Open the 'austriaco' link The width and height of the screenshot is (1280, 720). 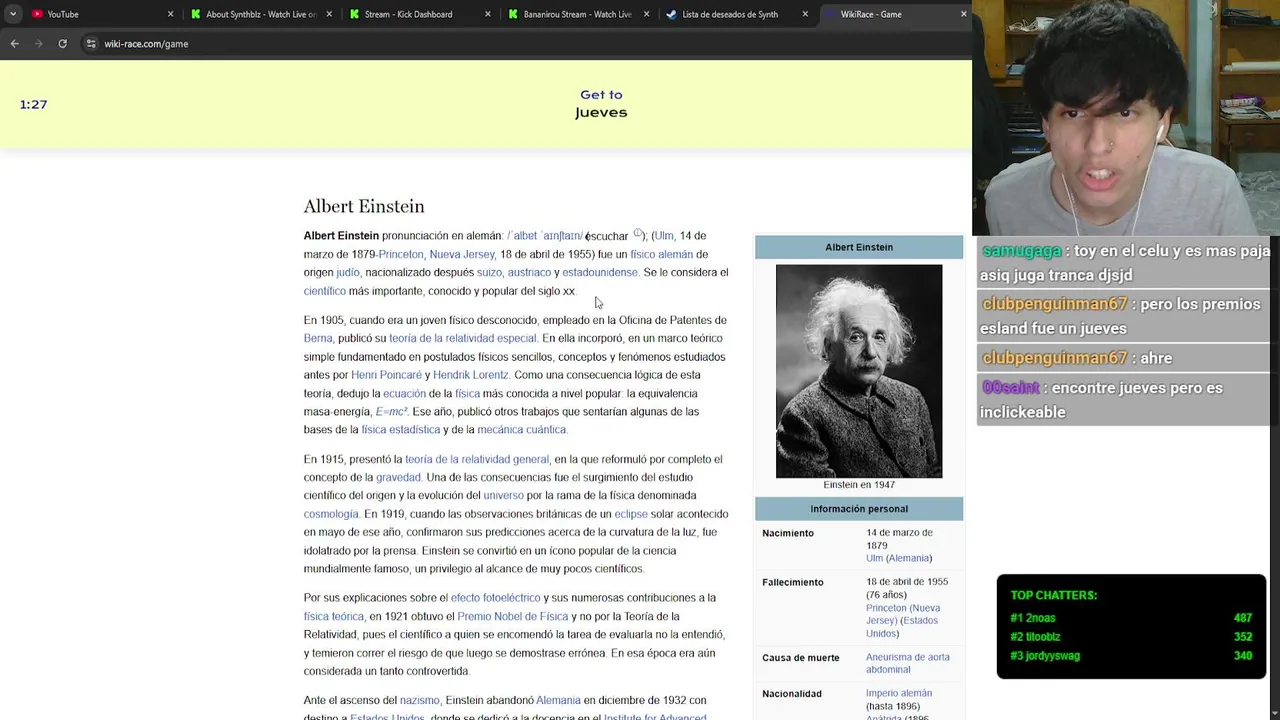coord(529,272)
